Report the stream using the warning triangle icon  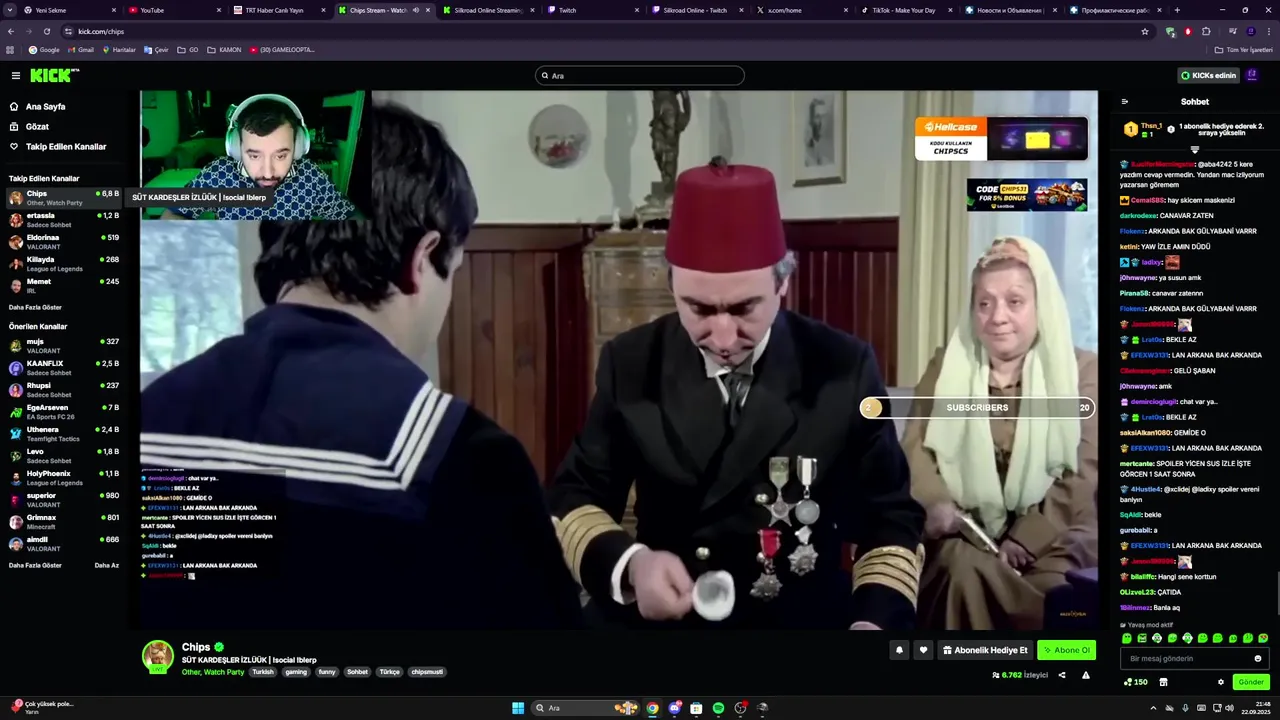pos(1086,675)
